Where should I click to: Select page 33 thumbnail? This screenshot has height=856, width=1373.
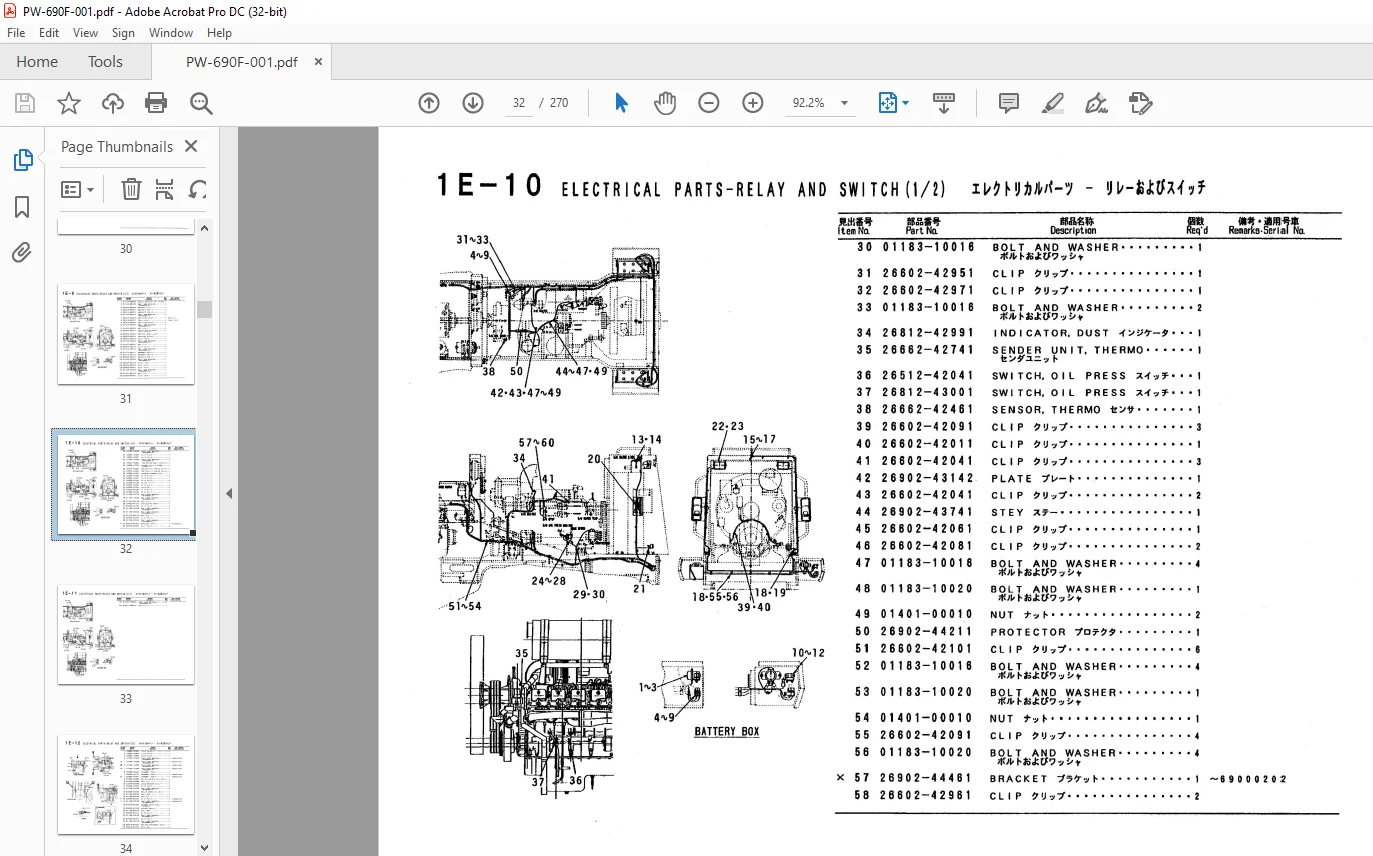[x=126, y=634]
